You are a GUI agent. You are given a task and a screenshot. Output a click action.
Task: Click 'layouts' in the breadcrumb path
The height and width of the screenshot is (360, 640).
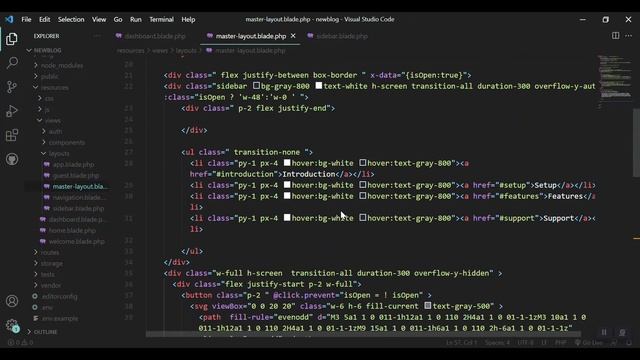coord(186,51)
